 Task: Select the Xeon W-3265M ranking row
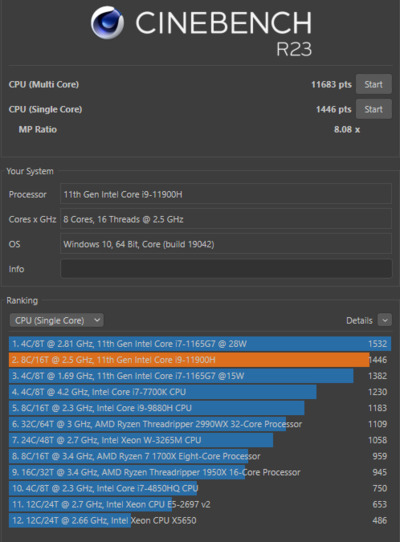(200, 440)
